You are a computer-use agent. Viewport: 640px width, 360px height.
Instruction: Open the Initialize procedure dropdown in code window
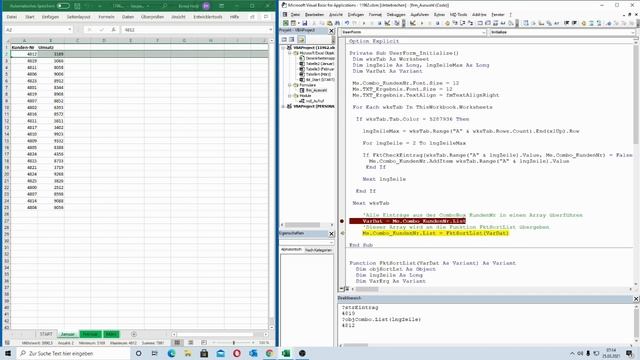coord(633,32)
